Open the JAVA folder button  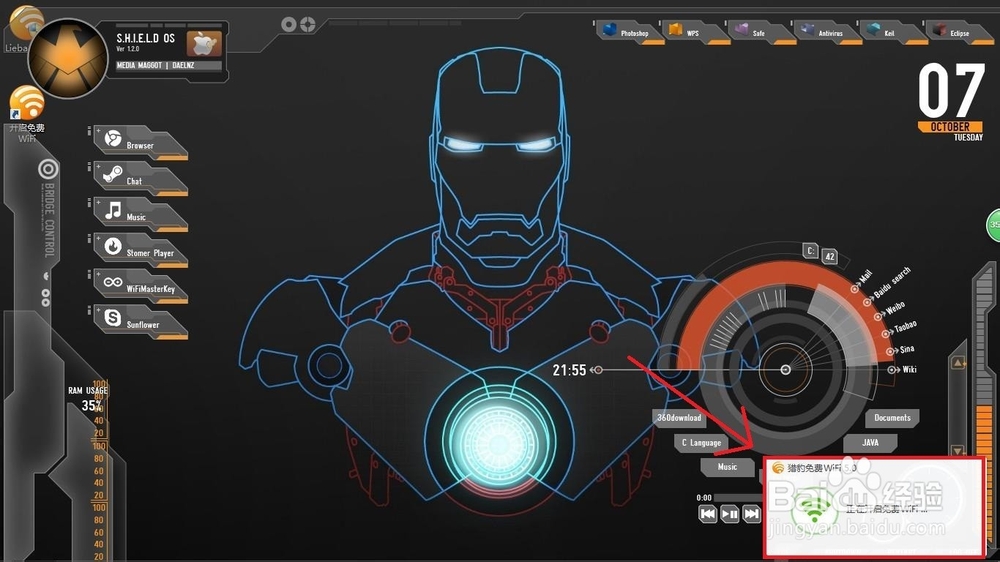coord(870,442)
